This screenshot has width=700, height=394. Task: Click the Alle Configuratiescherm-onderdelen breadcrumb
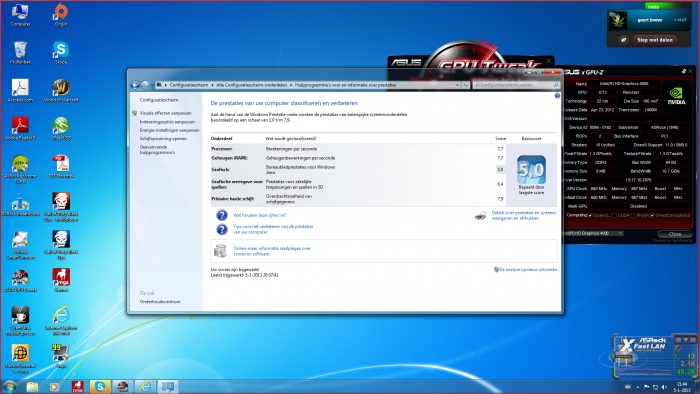click(x=252, y=85)
